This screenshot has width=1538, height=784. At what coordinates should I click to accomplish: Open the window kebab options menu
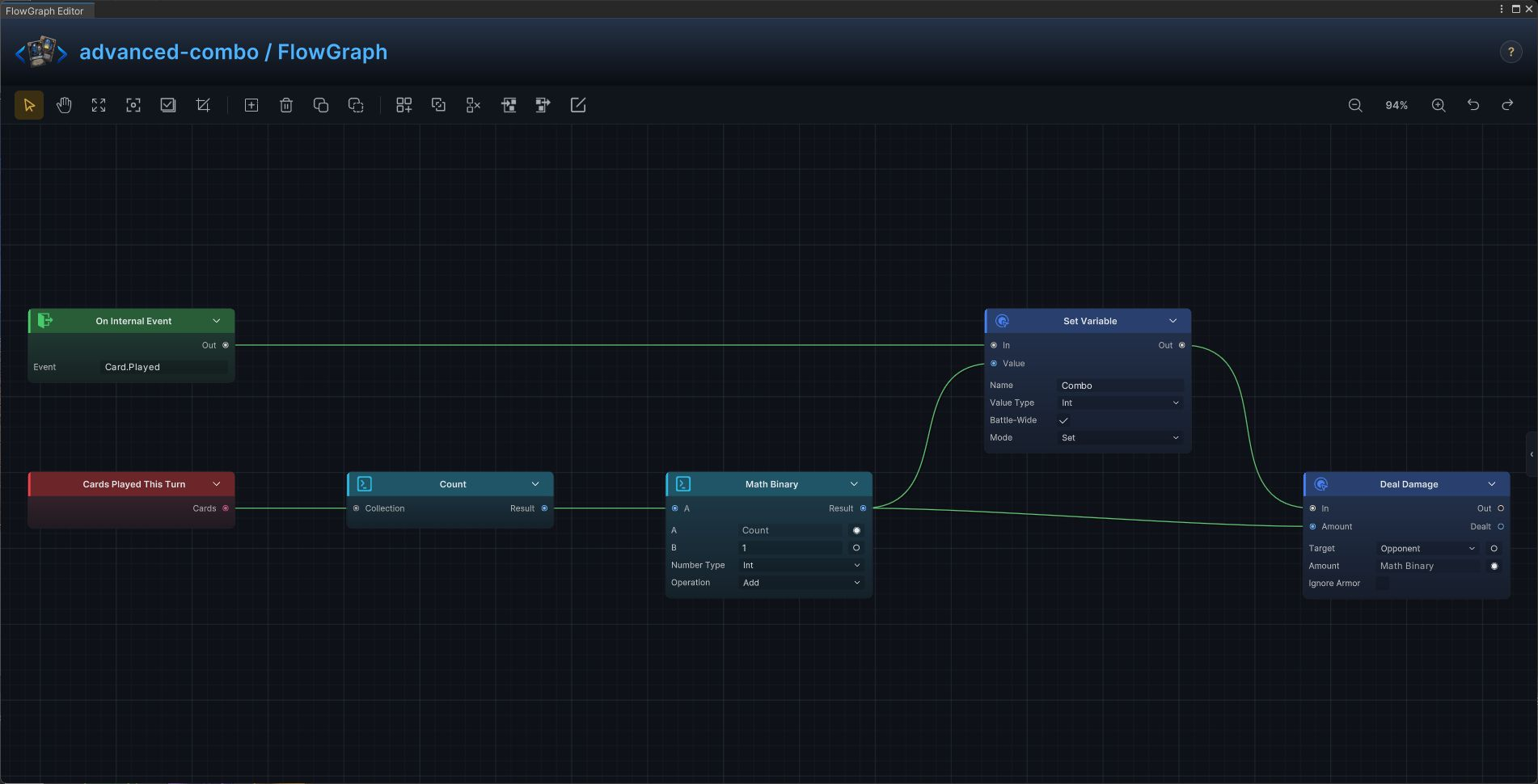pyautogui.click(x=1502, y=9)
